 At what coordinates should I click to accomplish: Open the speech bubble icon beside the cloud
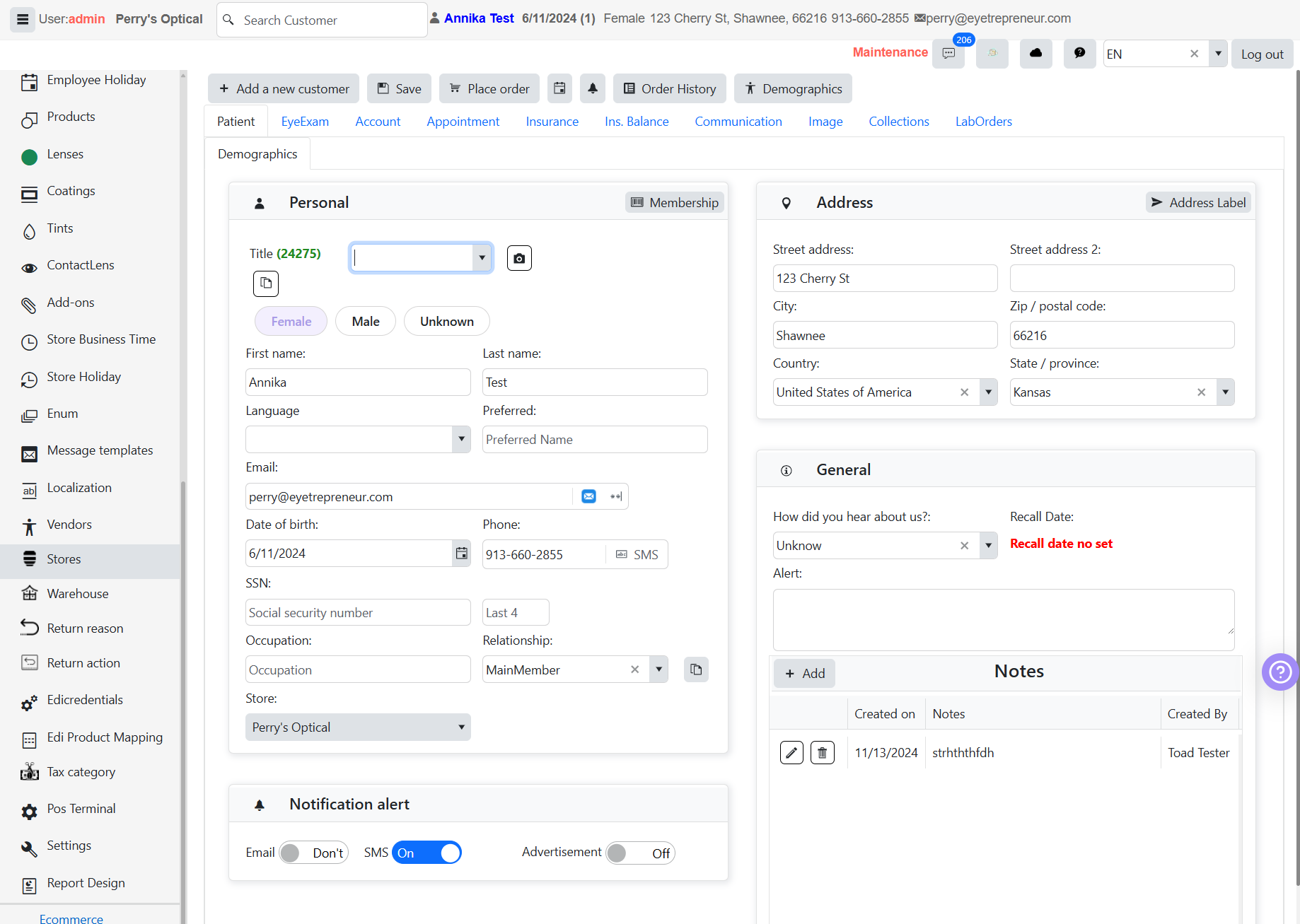coord(1079,54)
